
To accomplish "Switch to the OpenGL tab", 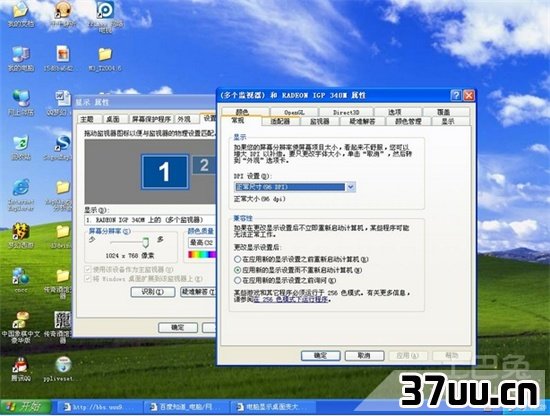I will pyautogui.click(x=294, y=113).
